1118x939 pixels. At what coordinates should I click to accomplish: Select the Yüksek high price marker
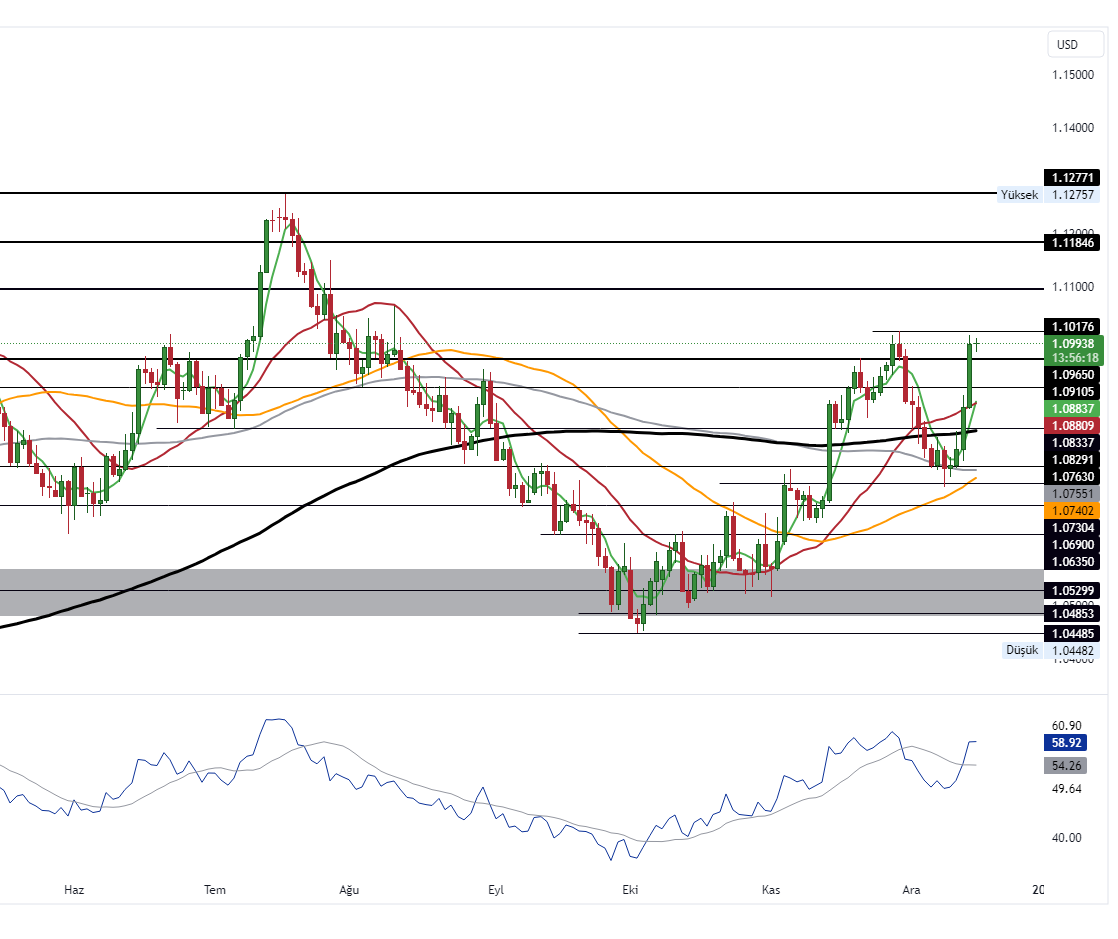pos(1019,195)
